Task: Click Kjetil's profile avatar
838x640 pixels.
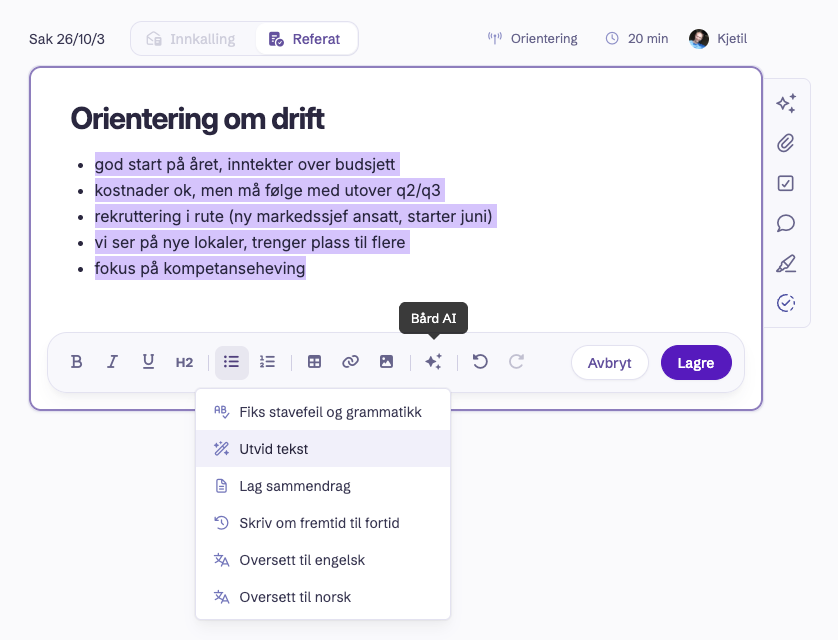Action: coord(699,38)
